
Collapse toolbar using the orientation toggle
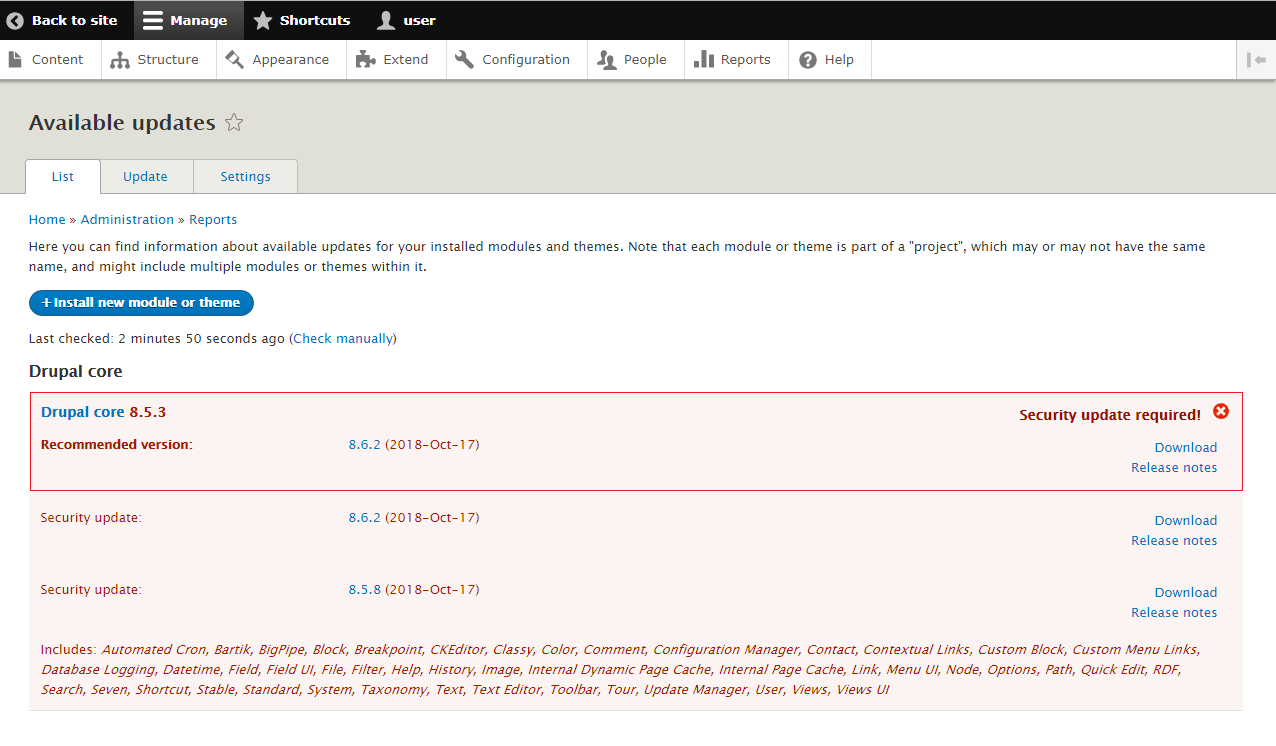pos(1256,60)
